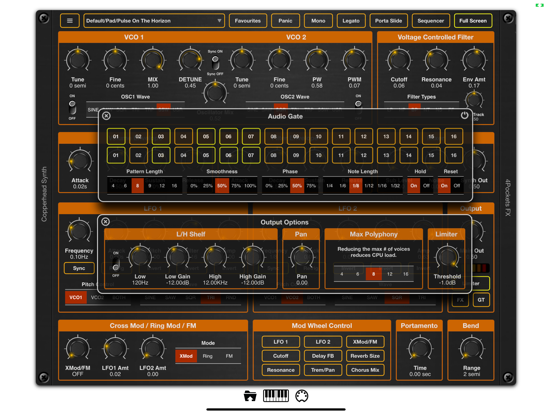Assign Mod Wheel to Reverb Size
This screenshot has width=552, height=414.
(x=365, y=356)
